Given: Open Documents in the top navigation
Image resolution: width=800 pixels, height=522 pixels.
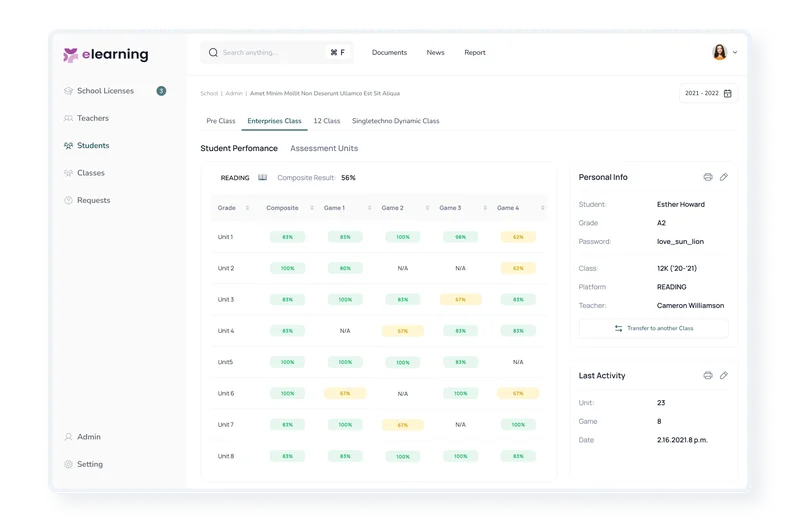Looking at the screenshot, I should click(389, 53).
